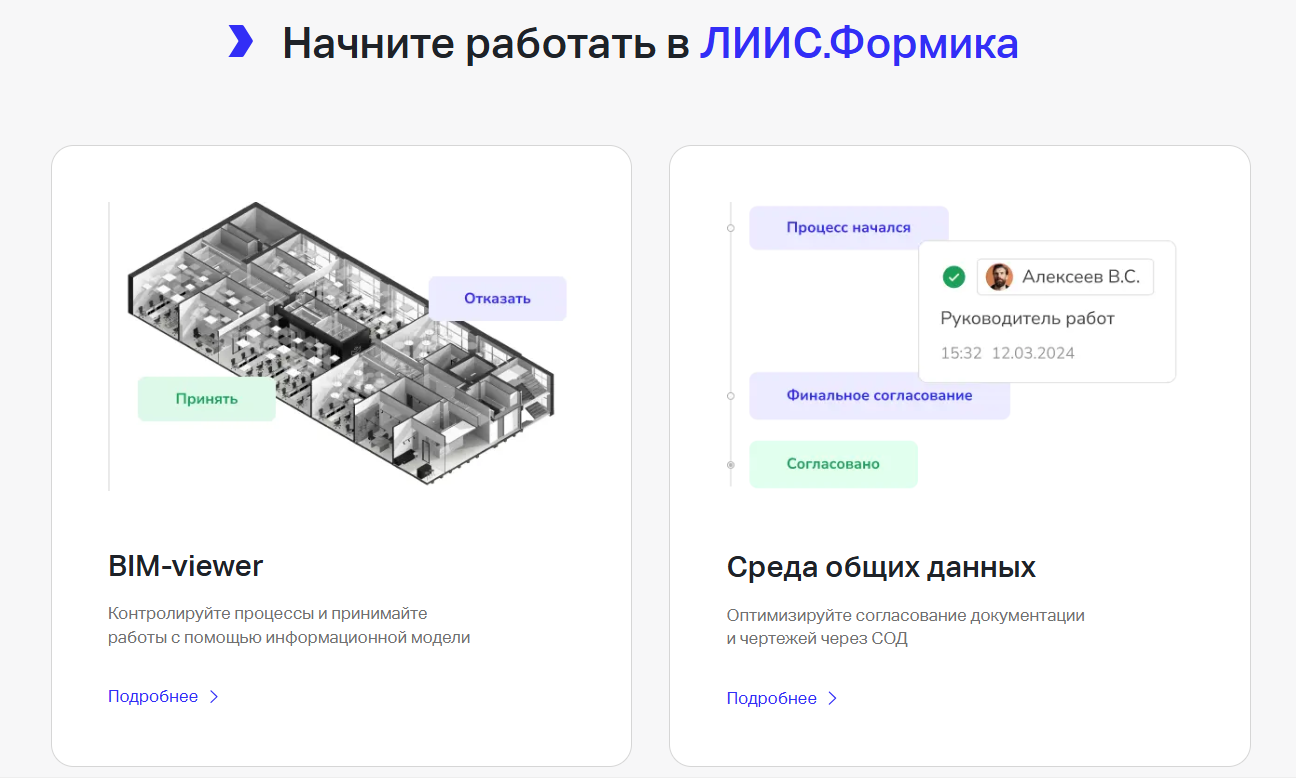Click the timeline dot next to Согласовано
Viewport: 1296px width, 778px height.
730,465
